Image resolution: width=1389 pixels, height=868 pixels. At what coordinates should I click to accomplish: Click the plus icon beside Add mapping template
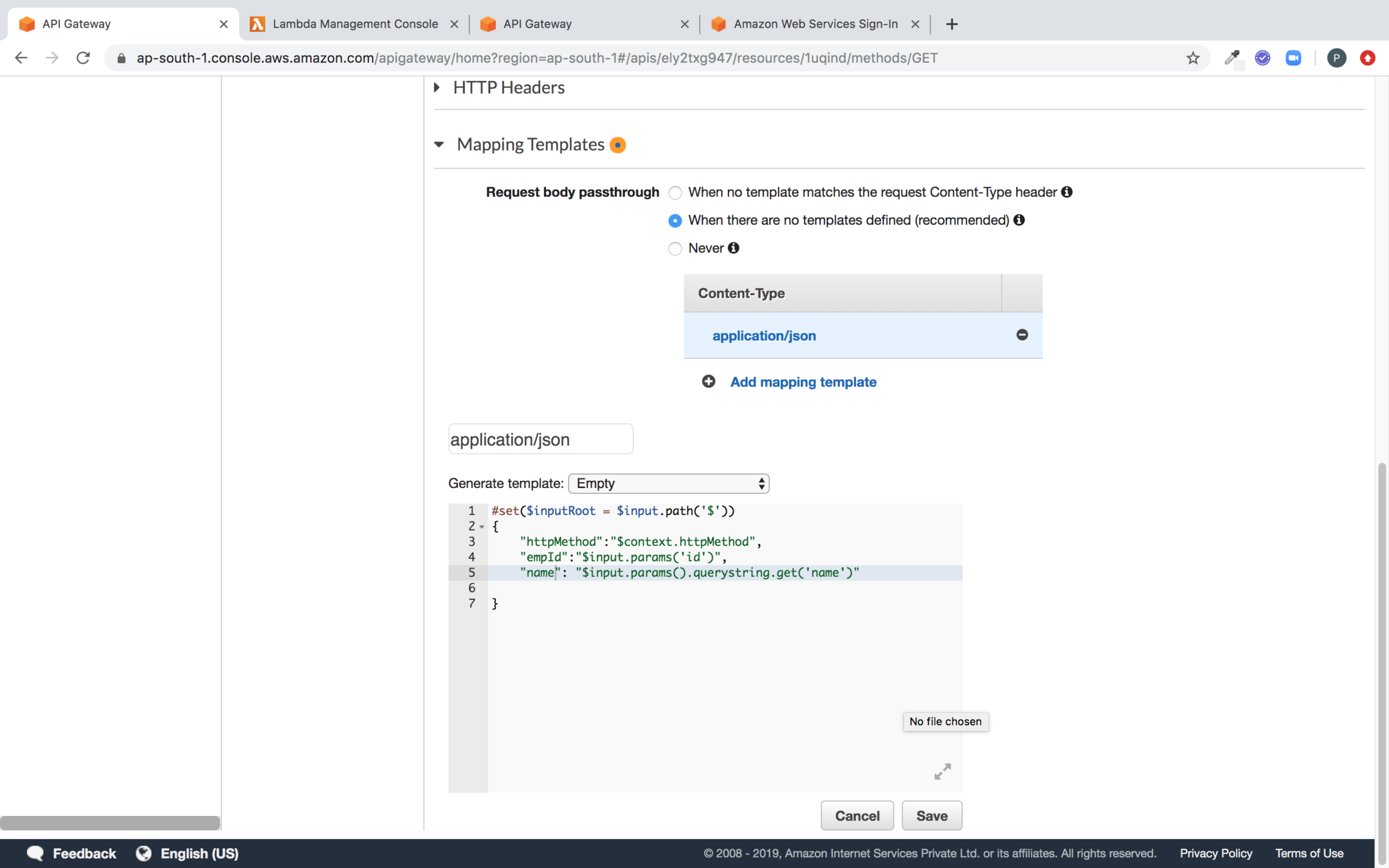[709, 382]
